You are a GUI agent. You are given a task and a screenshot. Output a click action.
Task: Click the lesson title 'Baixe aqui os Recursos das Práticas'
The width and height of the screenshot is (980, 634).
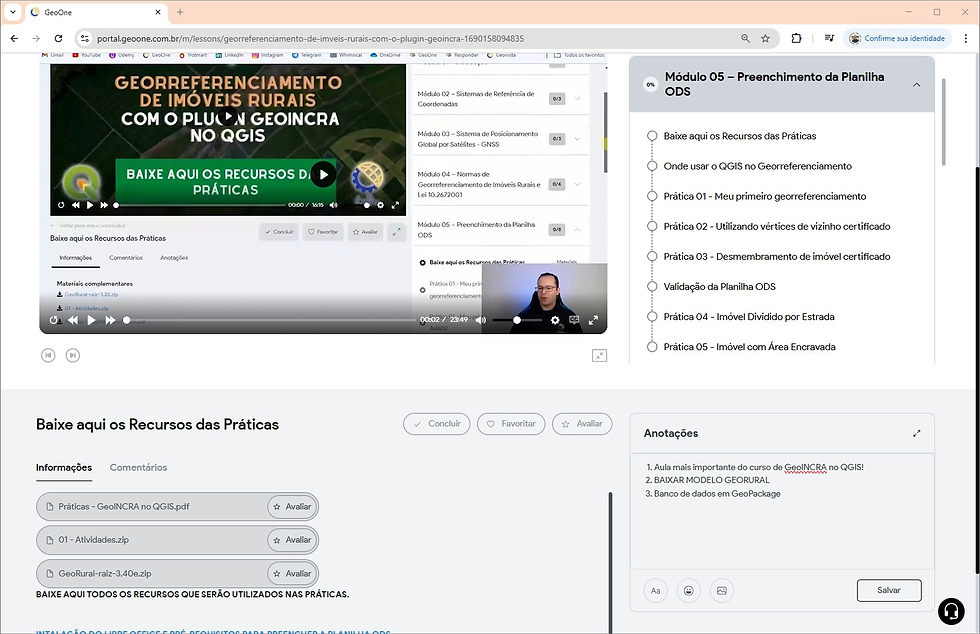[158, 425]
